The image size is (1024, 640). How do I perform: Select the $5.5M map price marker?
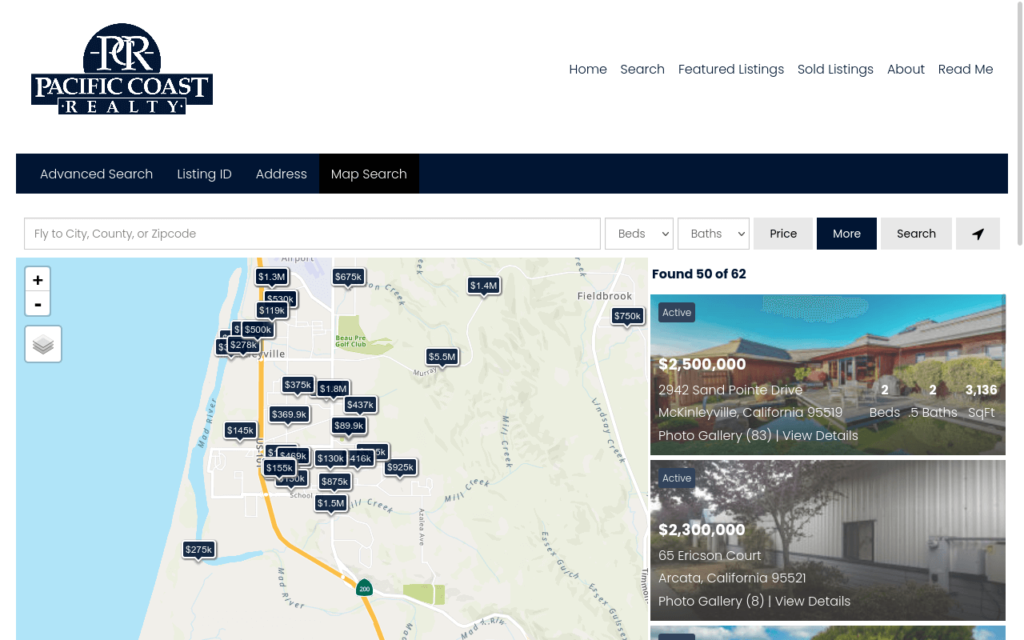coord(442,357)
